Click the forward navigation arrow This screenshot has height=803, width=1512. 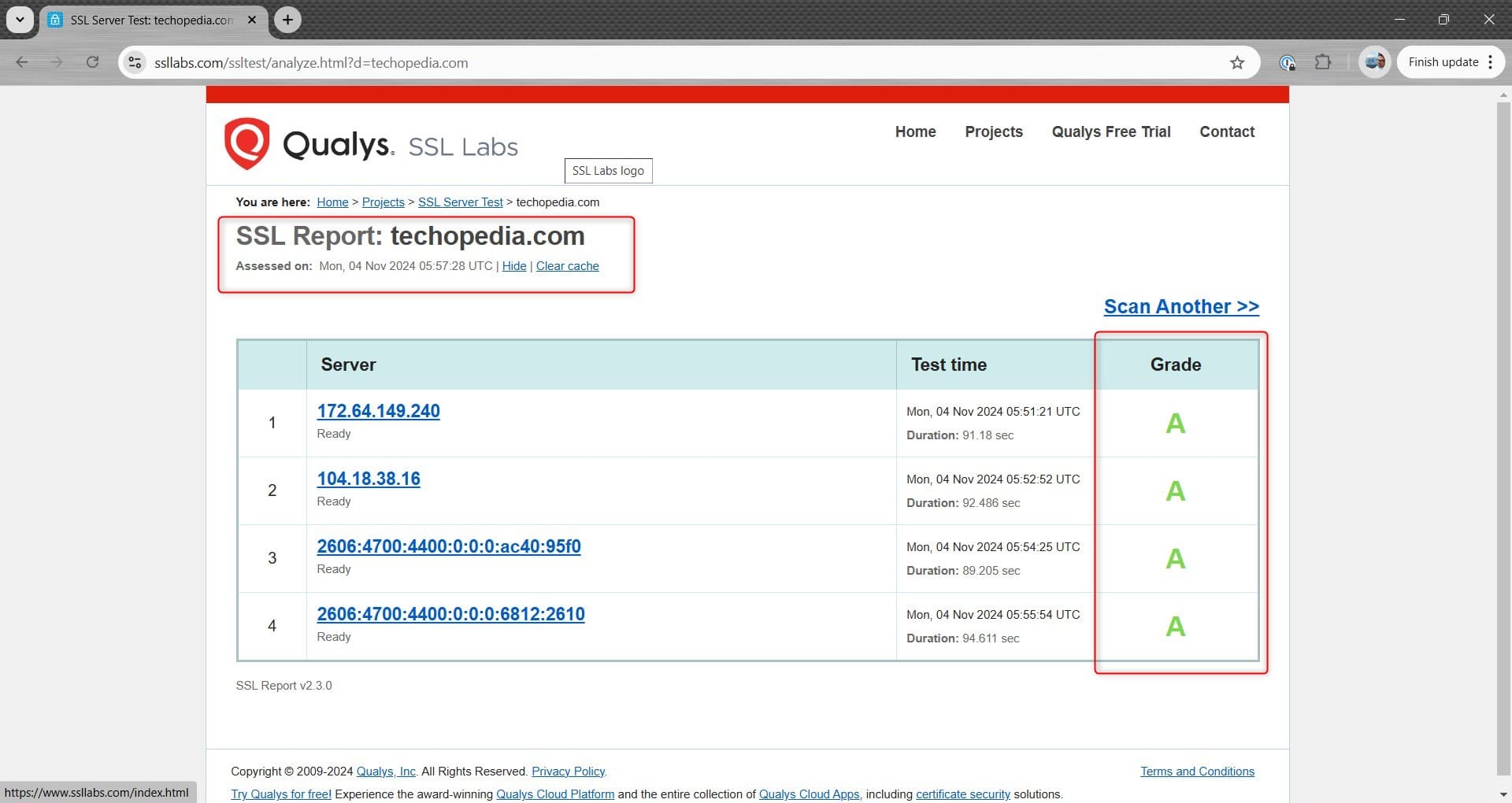point(57,62)
